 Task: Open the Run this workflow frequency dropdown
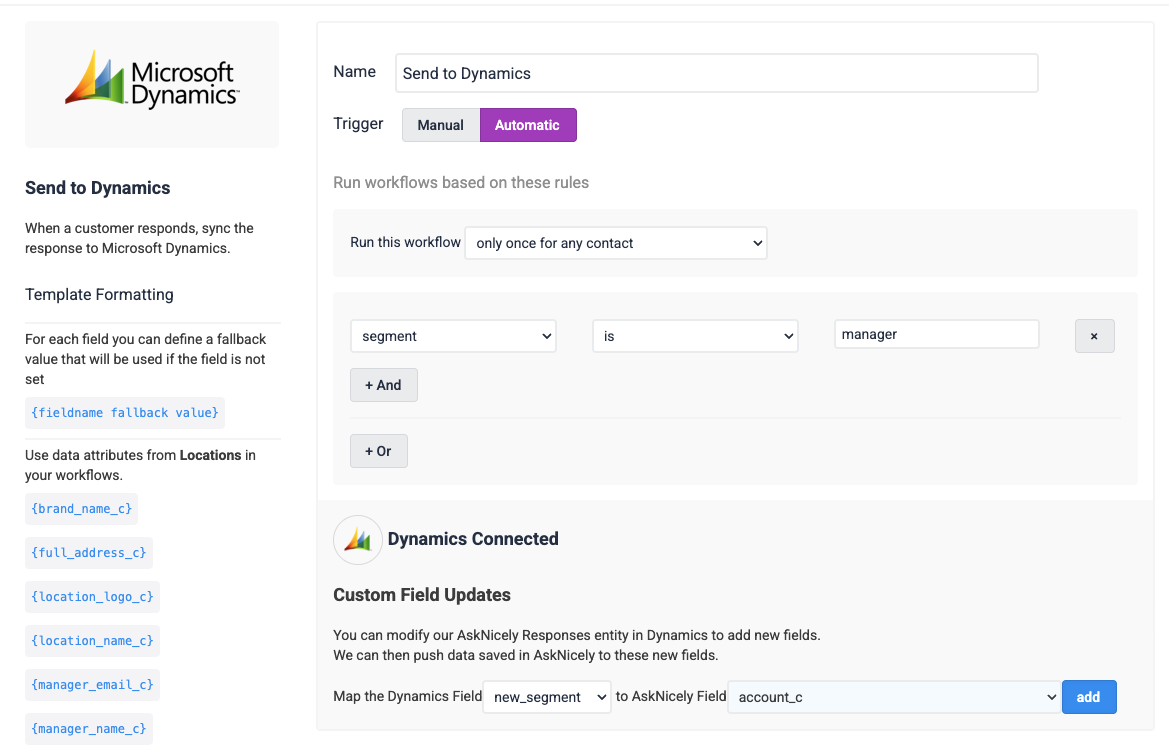[x=616, y=243]
